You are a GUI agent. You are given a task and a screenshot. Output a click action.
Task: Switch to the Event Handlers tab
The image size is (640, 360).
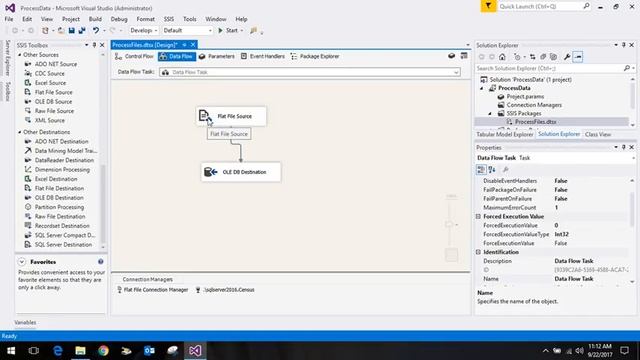263,56
